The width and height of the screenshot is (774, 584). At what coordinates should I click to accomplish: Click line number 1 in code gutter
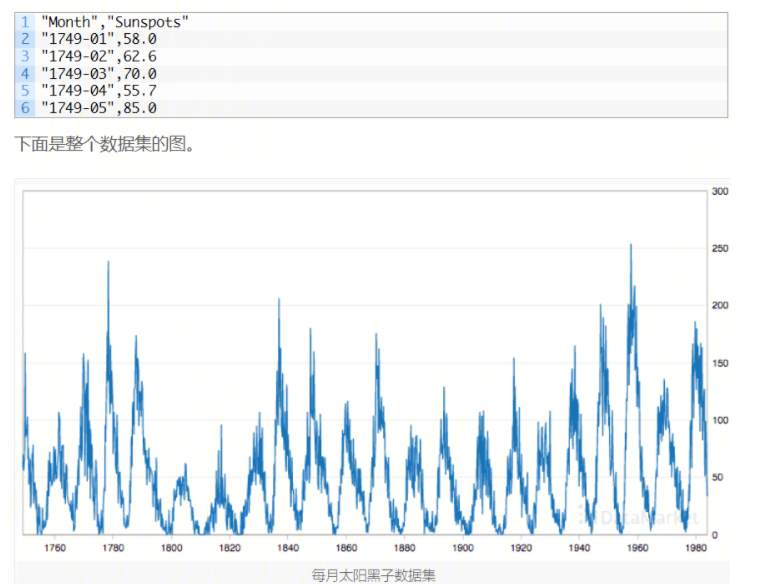tap(25, 22)
